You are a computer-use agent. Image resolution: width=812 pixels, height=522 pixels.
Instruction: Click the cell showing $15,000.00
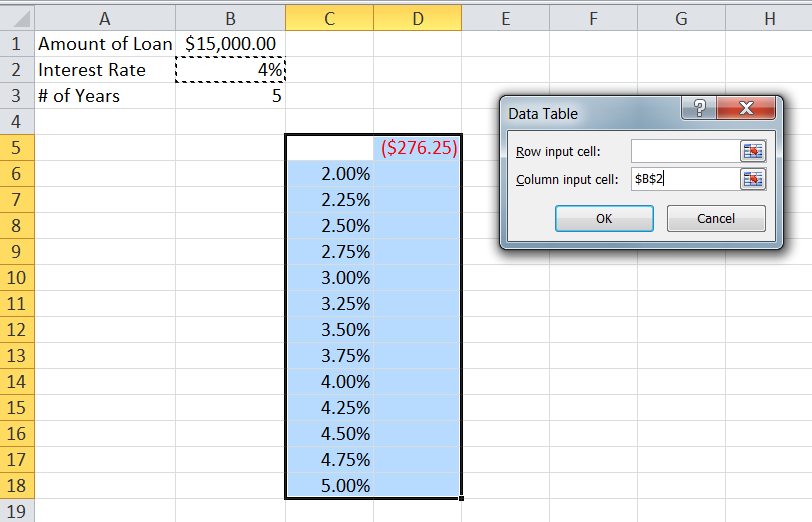point(230,44)
